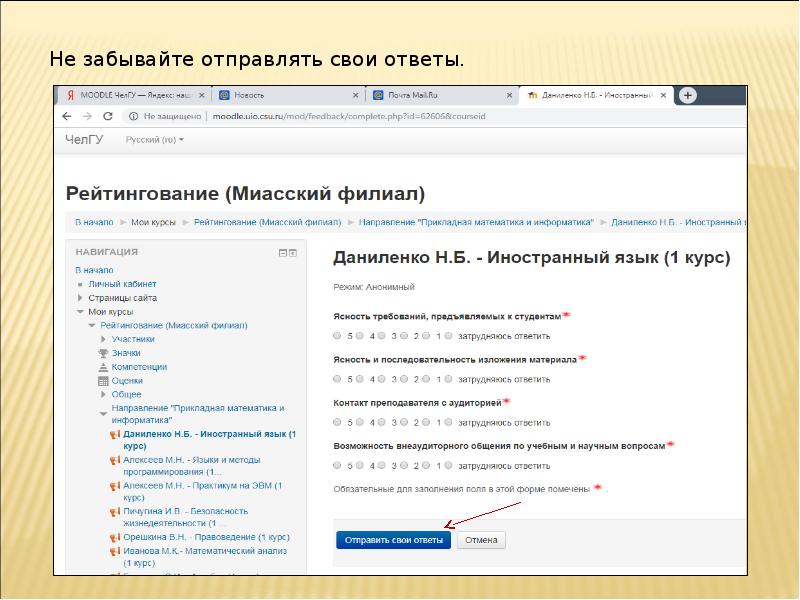Screen dimensions: 800x600
Task: Select rating 5 for Ясность требований question
Action: click(337, 336)
